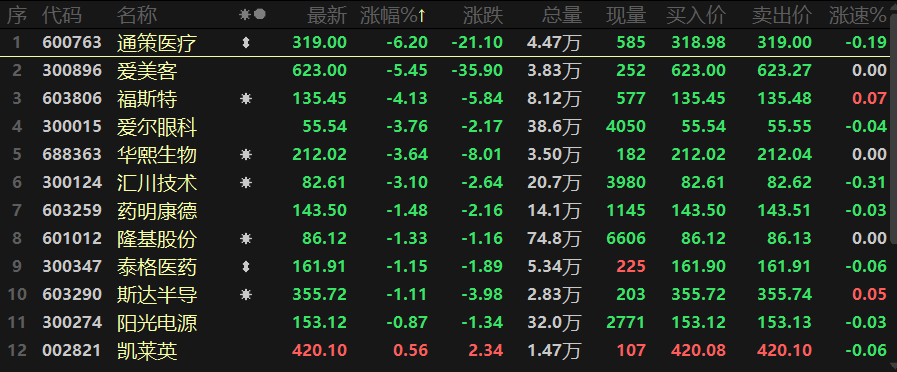
Task: Click the star marker icon beside 斯达半导
Action: [246, 294]
